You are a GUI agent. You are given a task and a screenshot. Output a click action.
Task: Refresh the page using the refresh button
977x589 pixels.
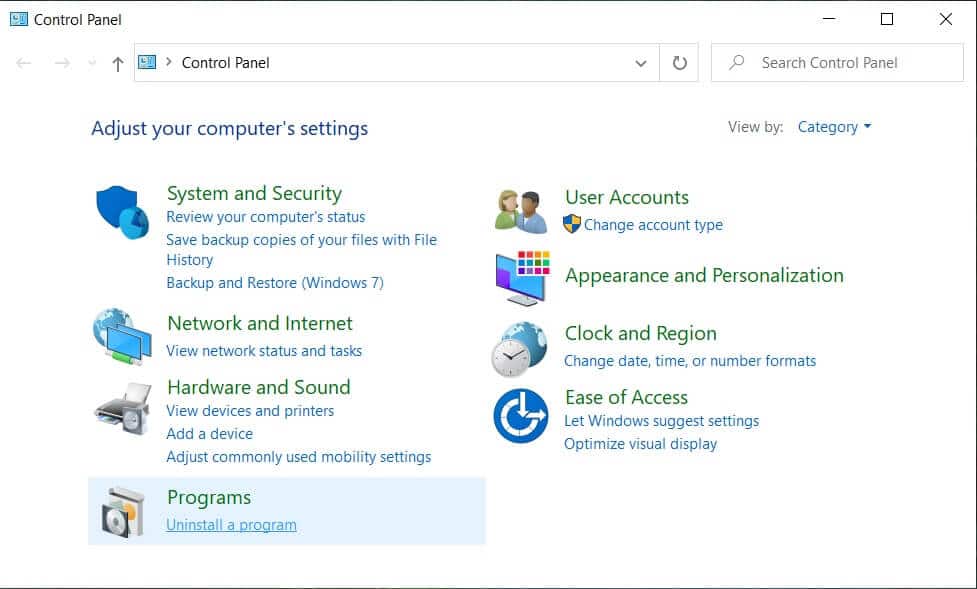tap(681, 62)
